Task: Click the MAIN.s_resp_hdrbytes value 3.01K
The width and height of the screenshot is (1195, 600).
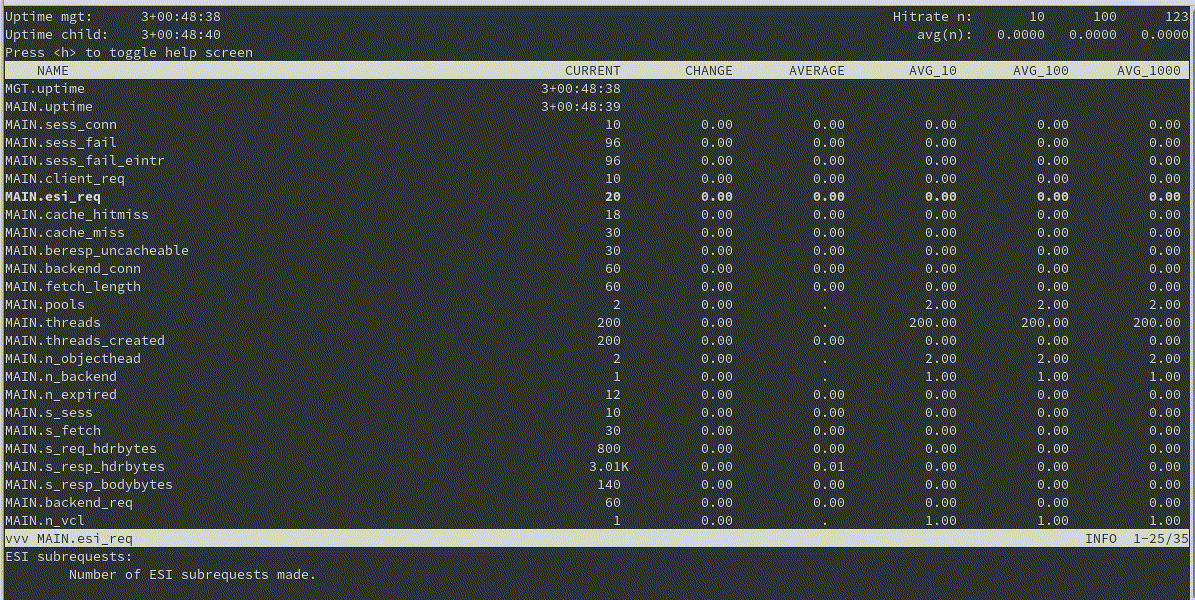Action: [608, 467]
